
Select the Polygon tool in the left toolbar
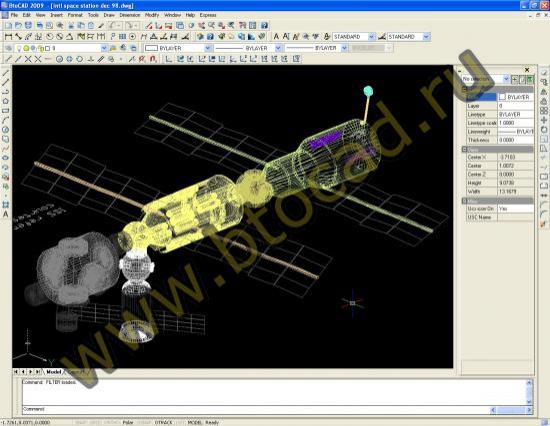tap(6, 101)
